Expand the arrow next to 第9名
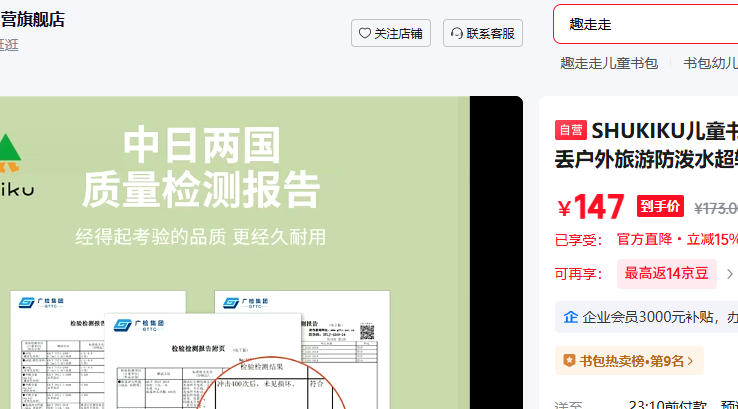Screen dimensions: 738x409 pyautogui.click(x=689, y=360)
